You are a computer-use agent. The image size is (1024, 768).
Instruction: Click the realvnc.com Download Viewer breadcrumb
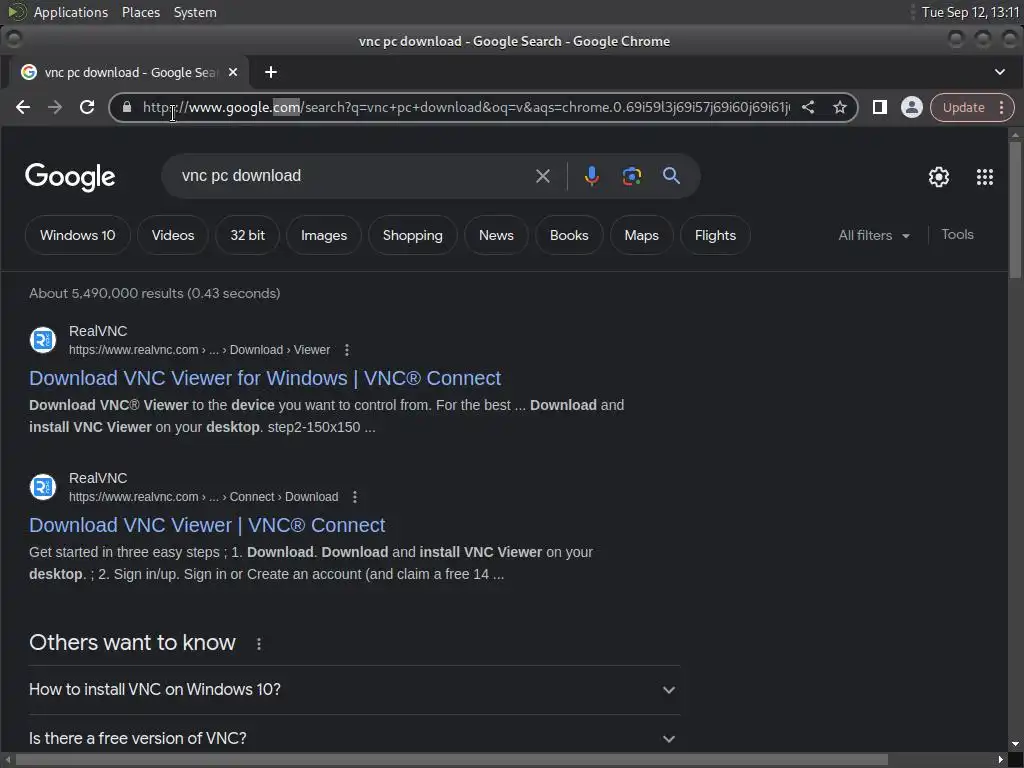click(x=199, y=350)
